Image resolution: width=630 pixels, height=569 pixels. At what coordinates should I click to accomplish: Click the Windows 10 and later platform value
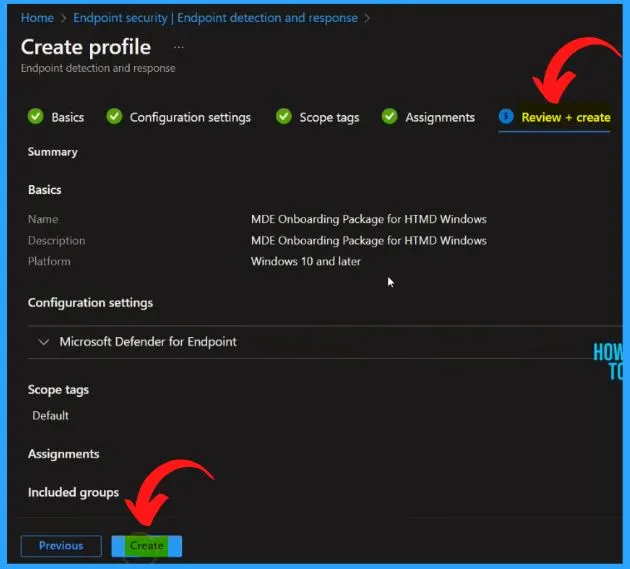tap(305, 261)
